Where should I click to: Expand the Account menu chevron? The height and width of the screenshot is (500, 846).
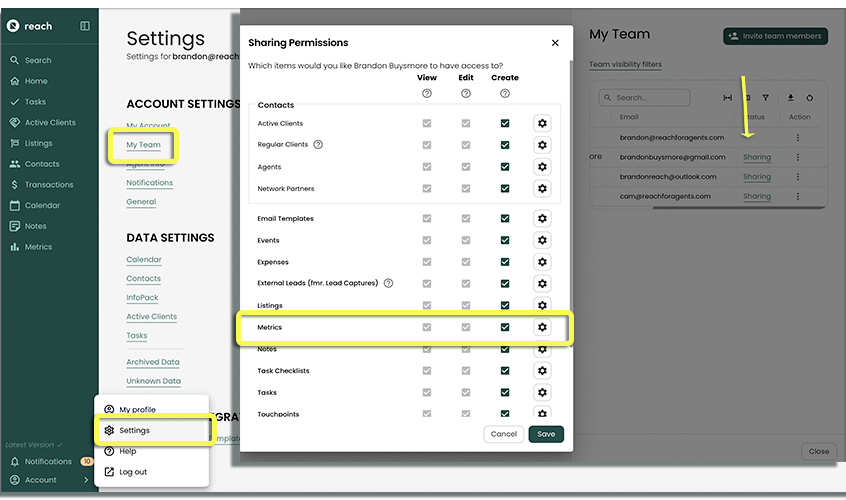[x=87, y=480]
